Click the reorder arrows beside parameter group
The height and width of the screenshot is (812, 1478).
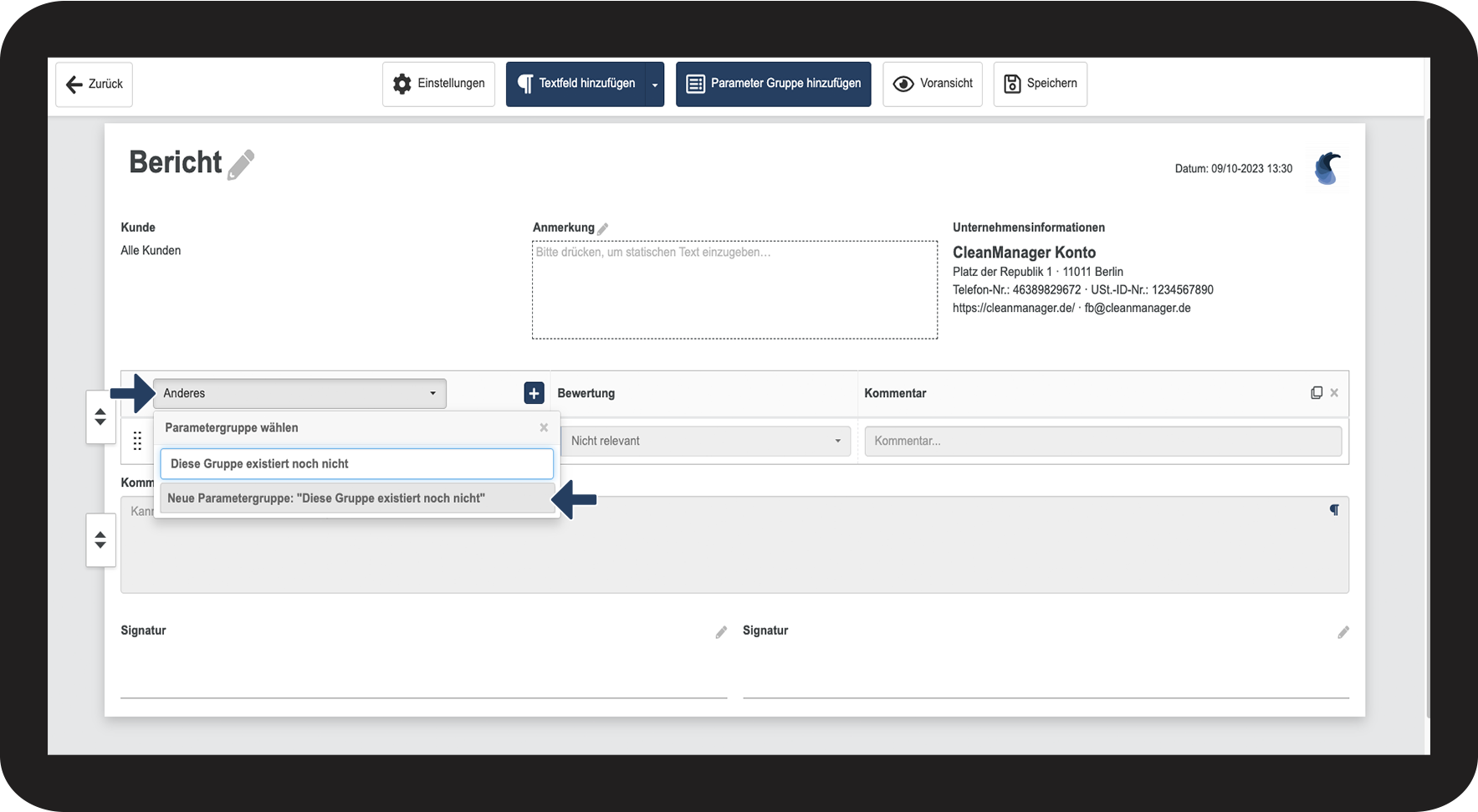(100, 416)
